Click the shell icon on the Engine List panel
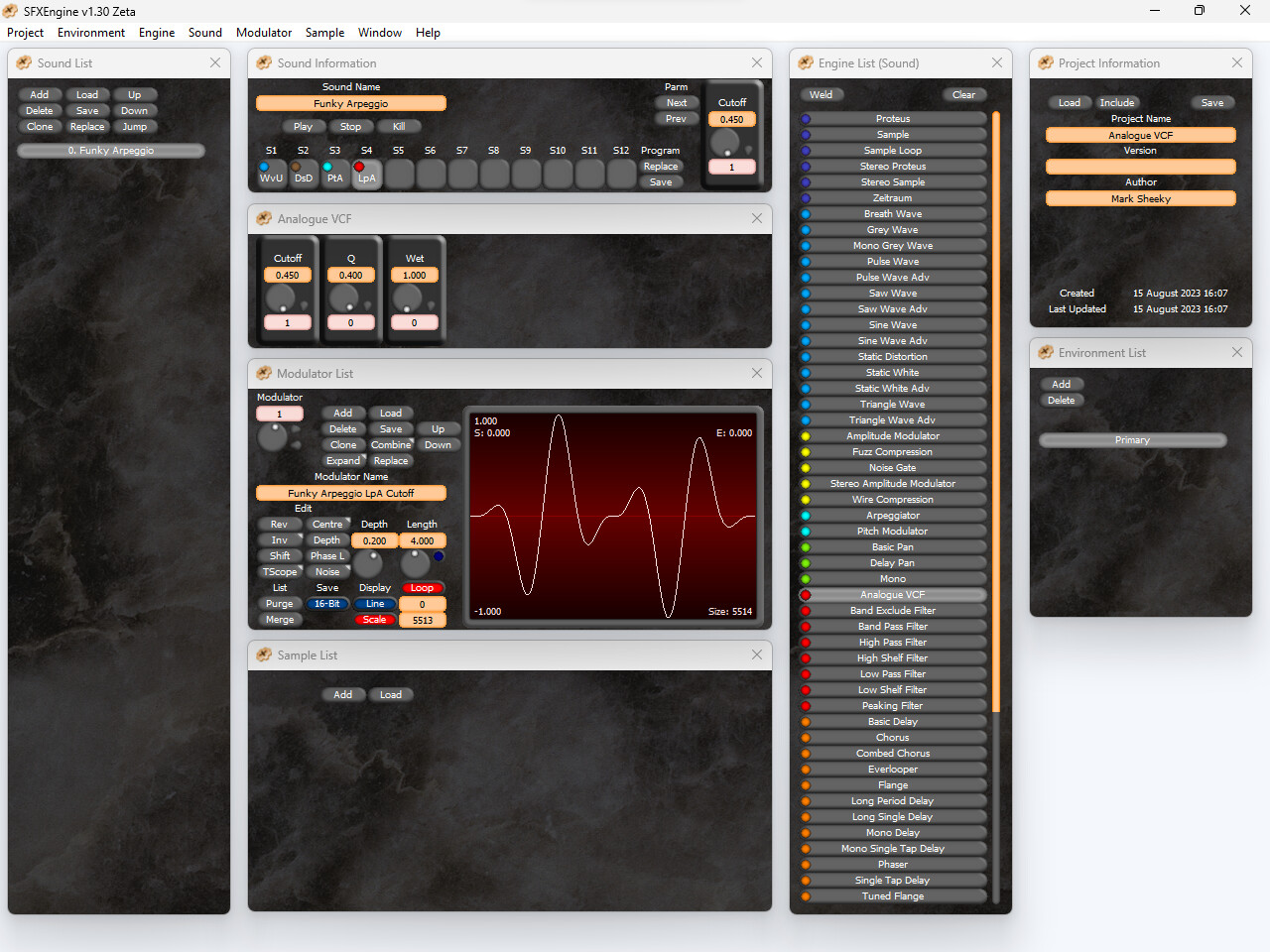 [x=804, y=62]
